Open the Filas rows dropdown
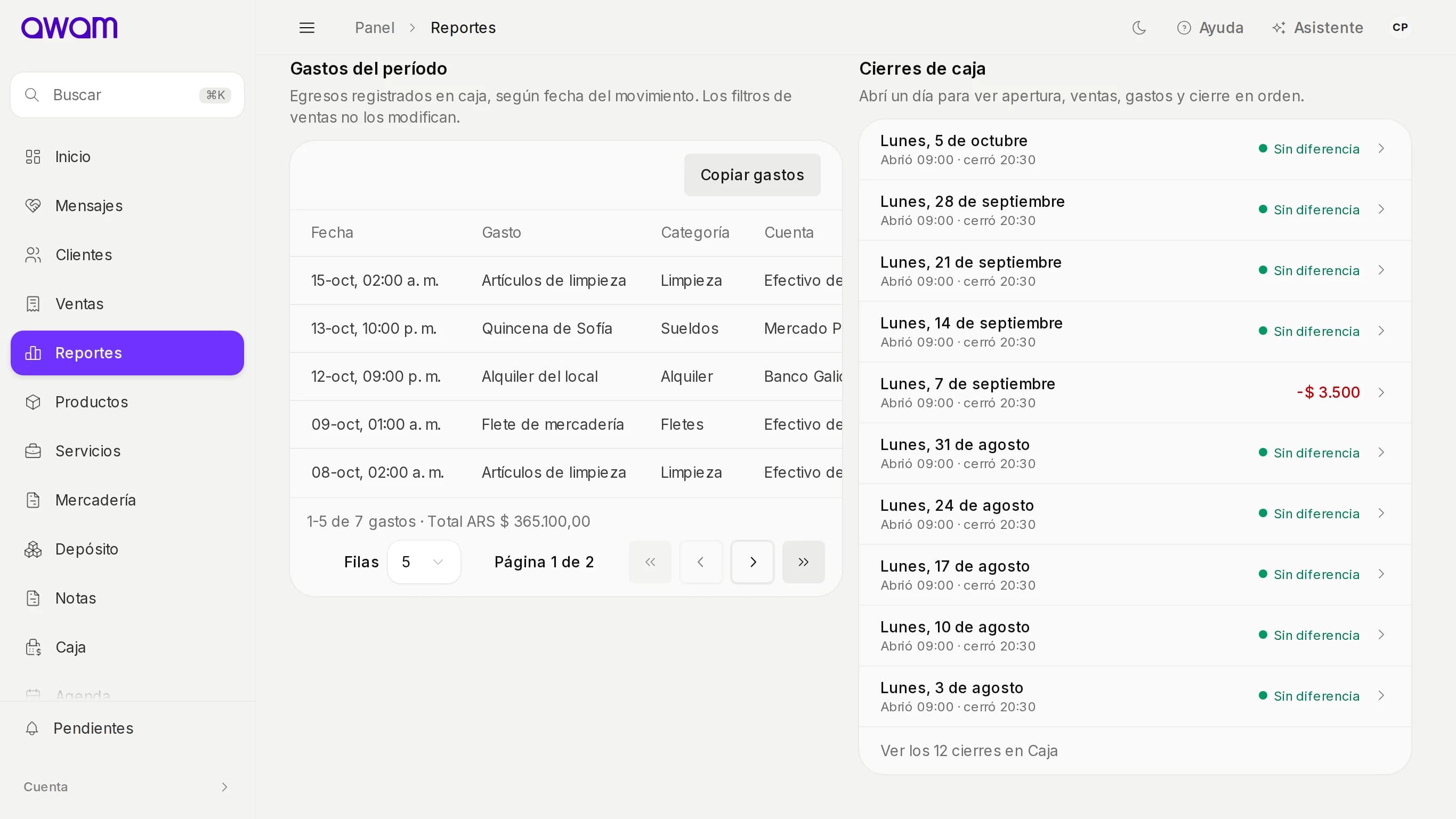Image resolution: width=1456 pixels, height=819 pixels. [424, 562]
